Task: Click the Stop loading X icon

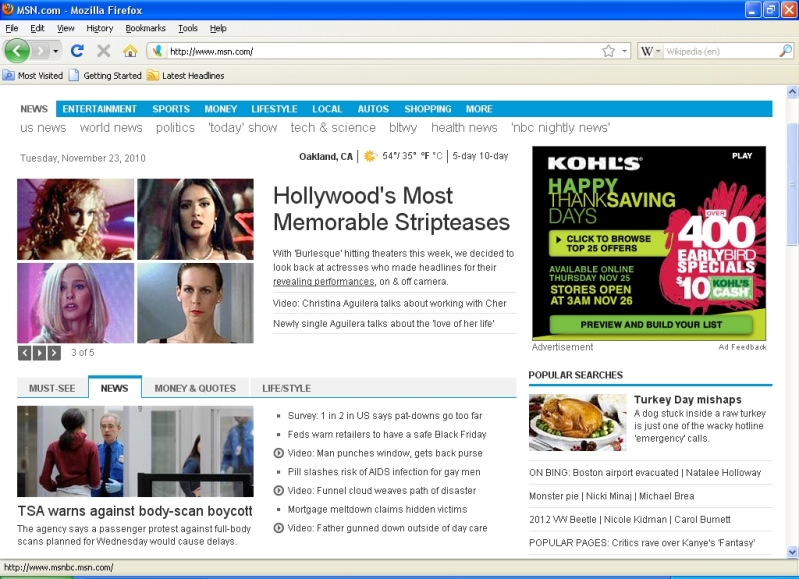Action: [103, 50]
